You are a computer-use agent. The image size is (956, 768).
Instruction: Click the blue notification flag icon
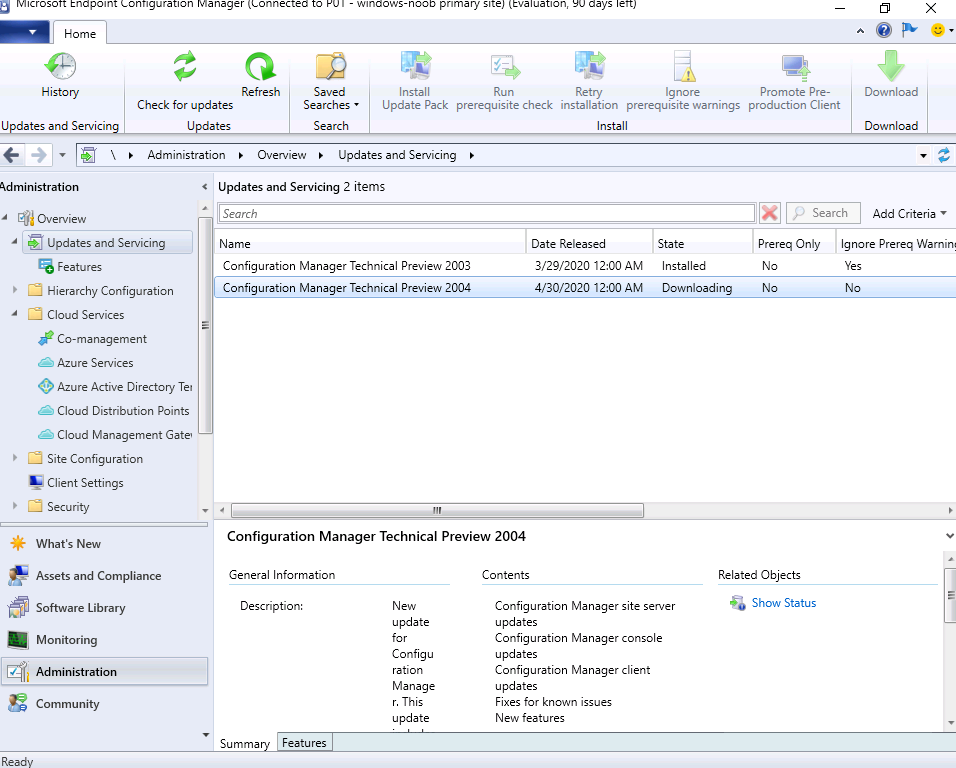[910, 29]
